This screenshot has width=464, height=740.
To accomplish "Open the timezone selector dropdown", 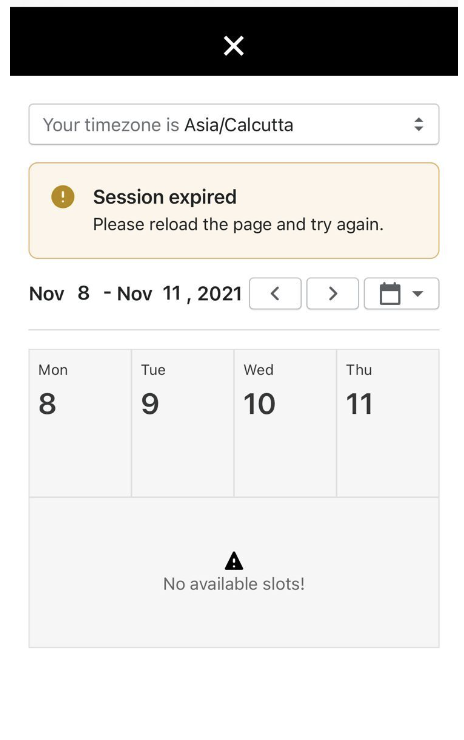I will pyautogui.click(x=234, y=124).
